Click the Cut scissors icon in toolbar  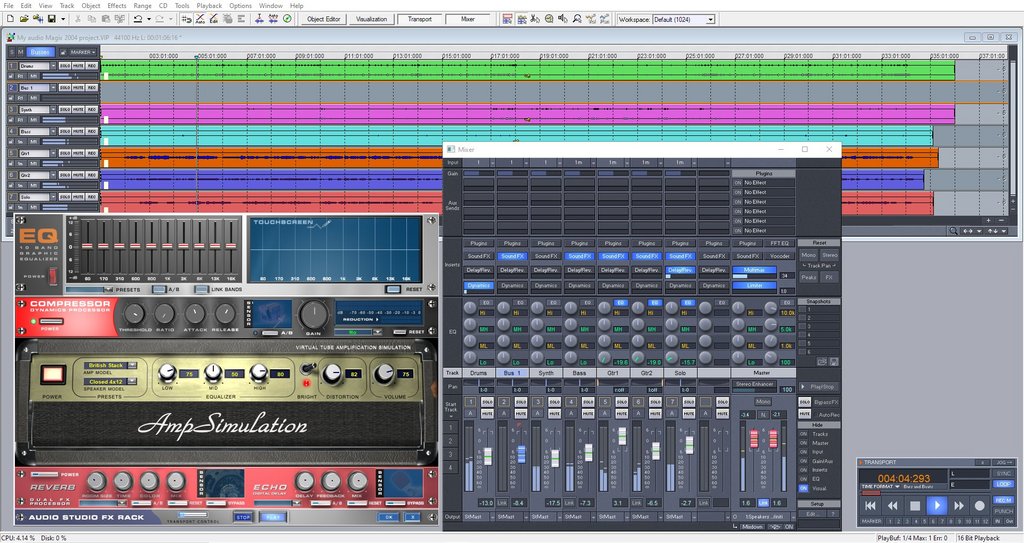(78, 19)
